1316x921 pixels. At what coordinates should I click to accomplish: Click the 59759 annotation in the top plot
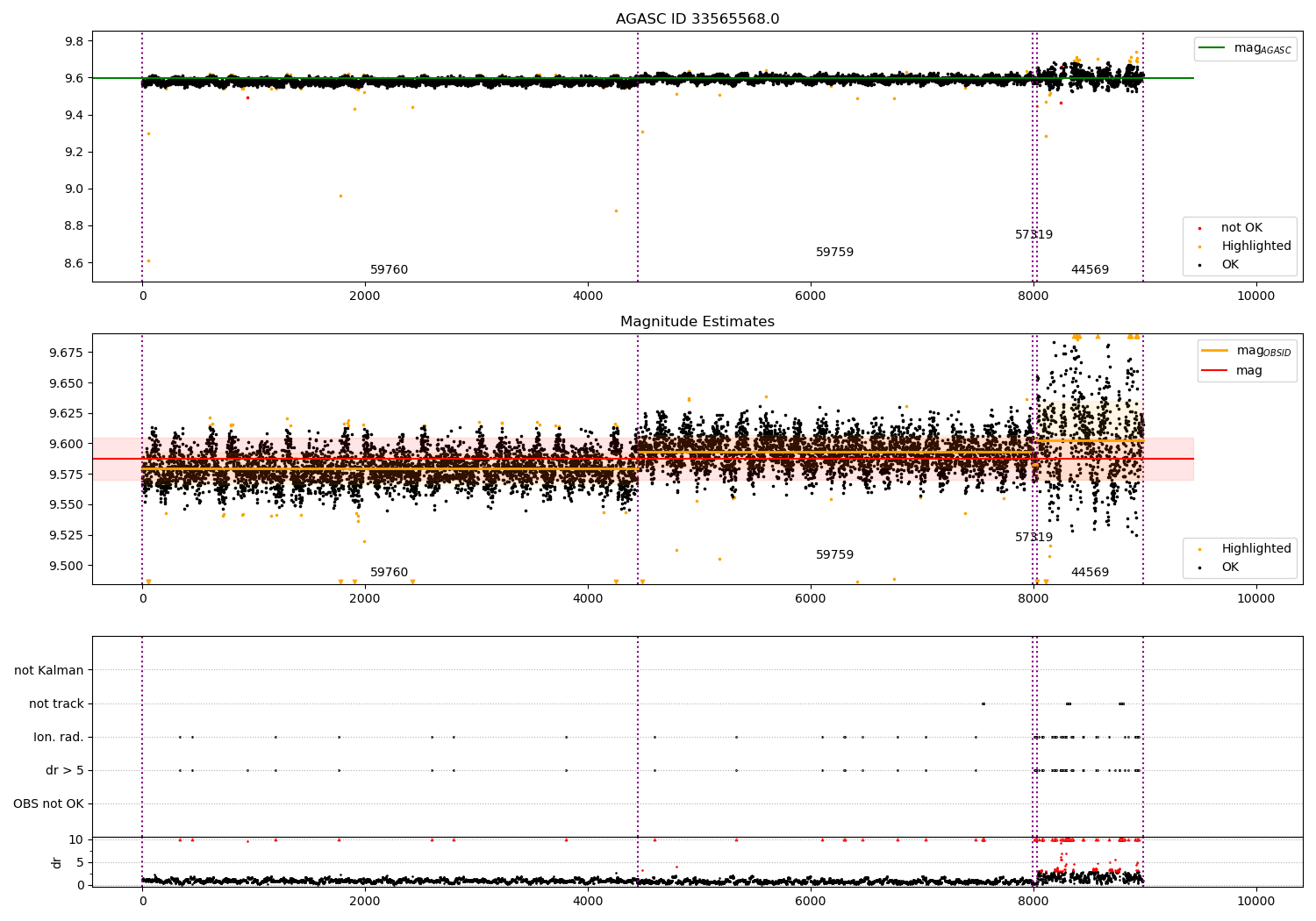pyautogui.click(x=834, y=253)
